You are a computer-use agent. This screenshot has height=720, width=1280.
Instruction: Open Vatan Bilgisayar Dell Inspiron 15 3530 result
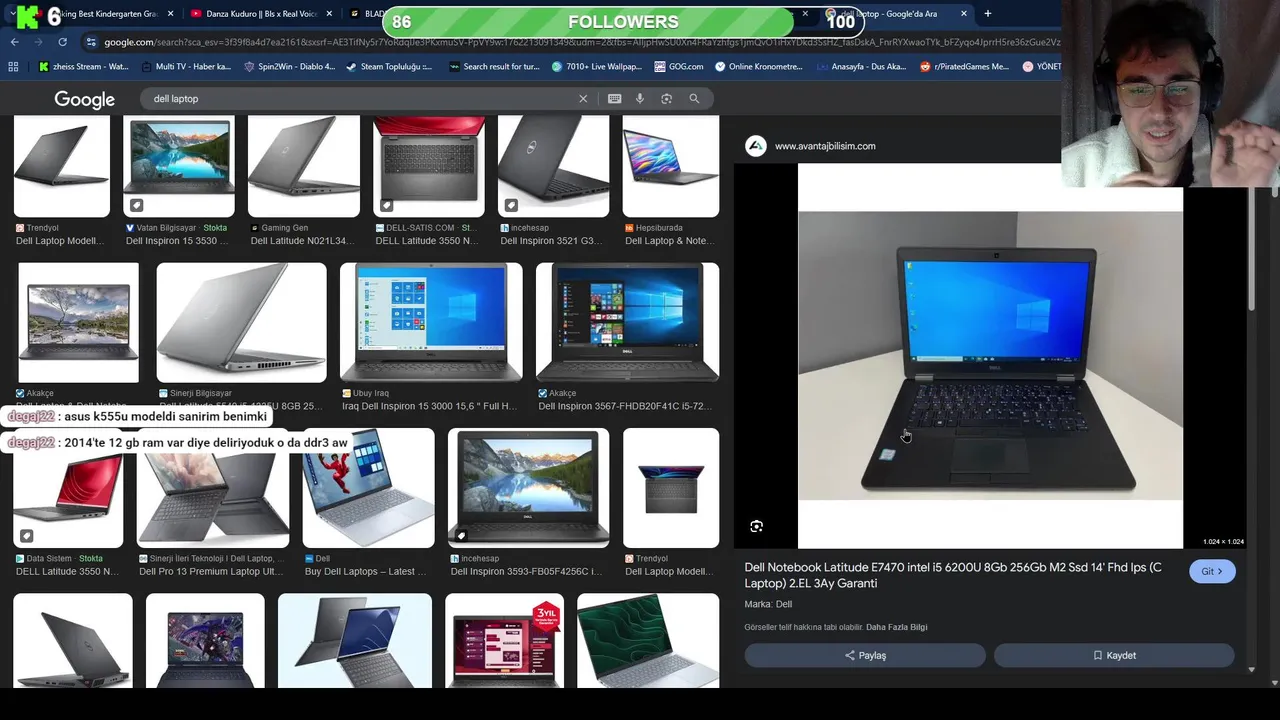point(179,166)
